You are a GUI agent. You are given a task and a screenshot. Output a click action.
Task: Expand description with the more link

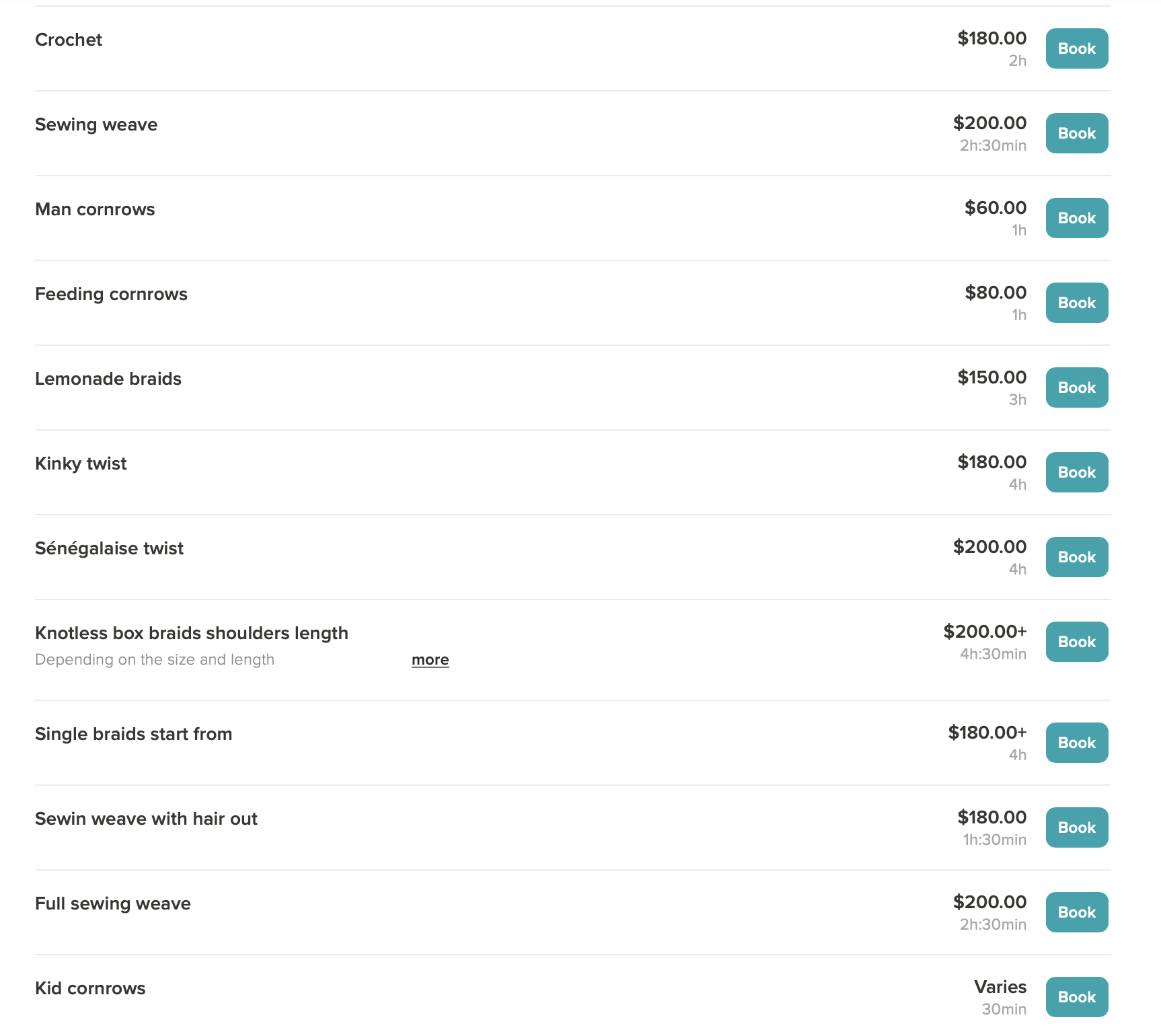pos(430,659)
